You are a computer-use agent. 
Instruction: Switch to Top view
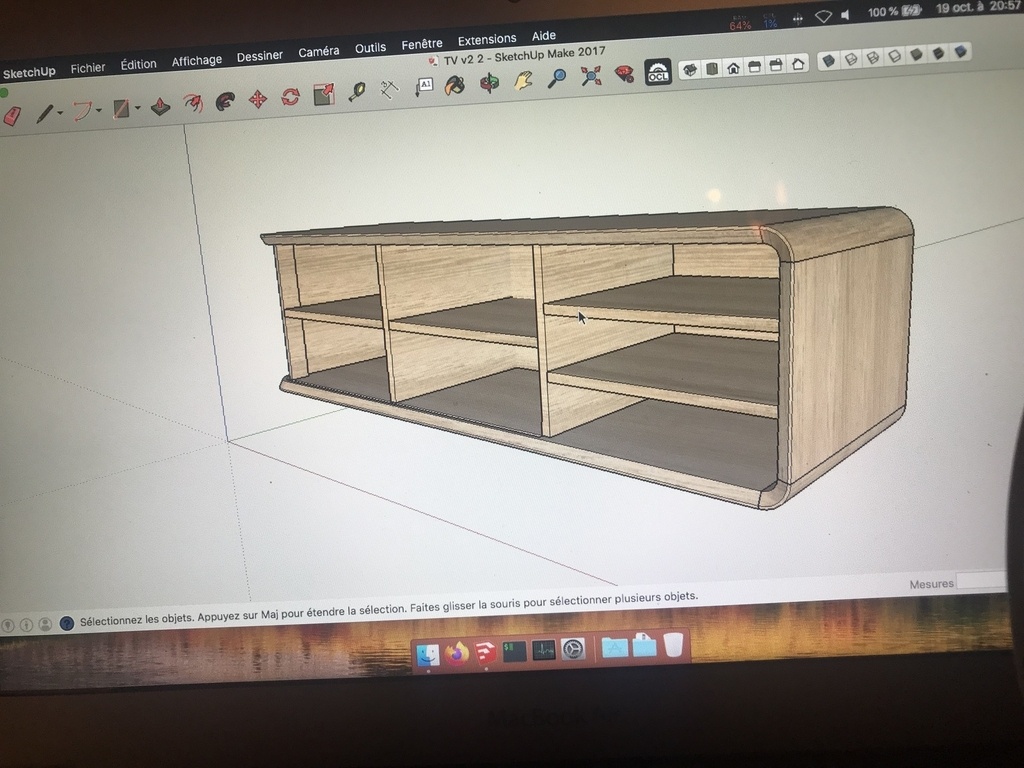click(x=712, y=68)
